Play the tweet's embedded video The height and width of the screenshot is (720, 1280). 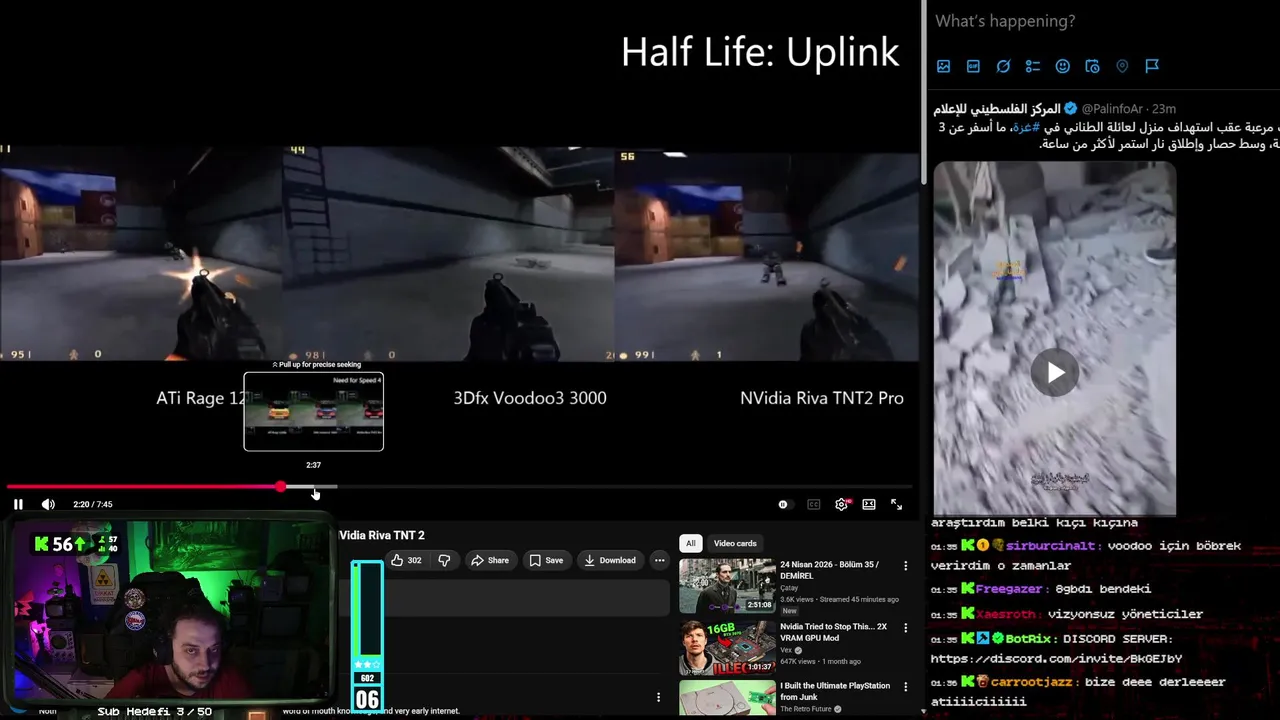[x=1055, y=373]
